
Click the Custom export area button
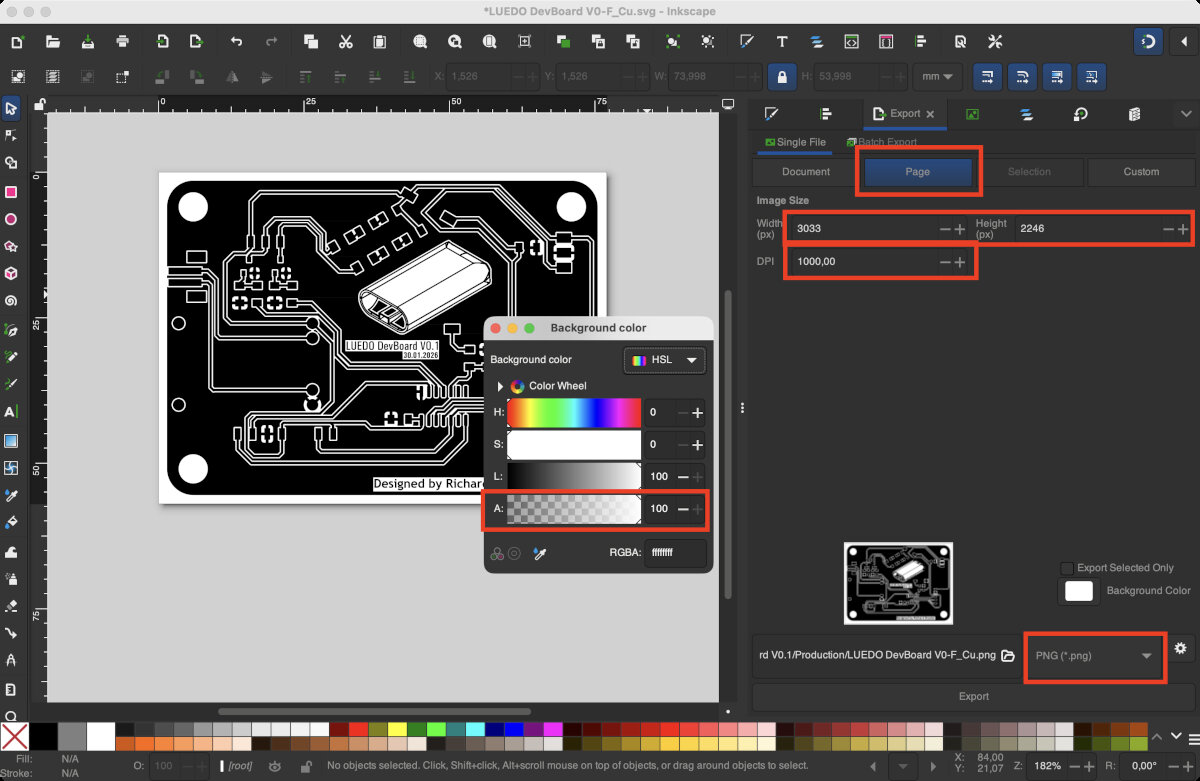point(1141,172)
